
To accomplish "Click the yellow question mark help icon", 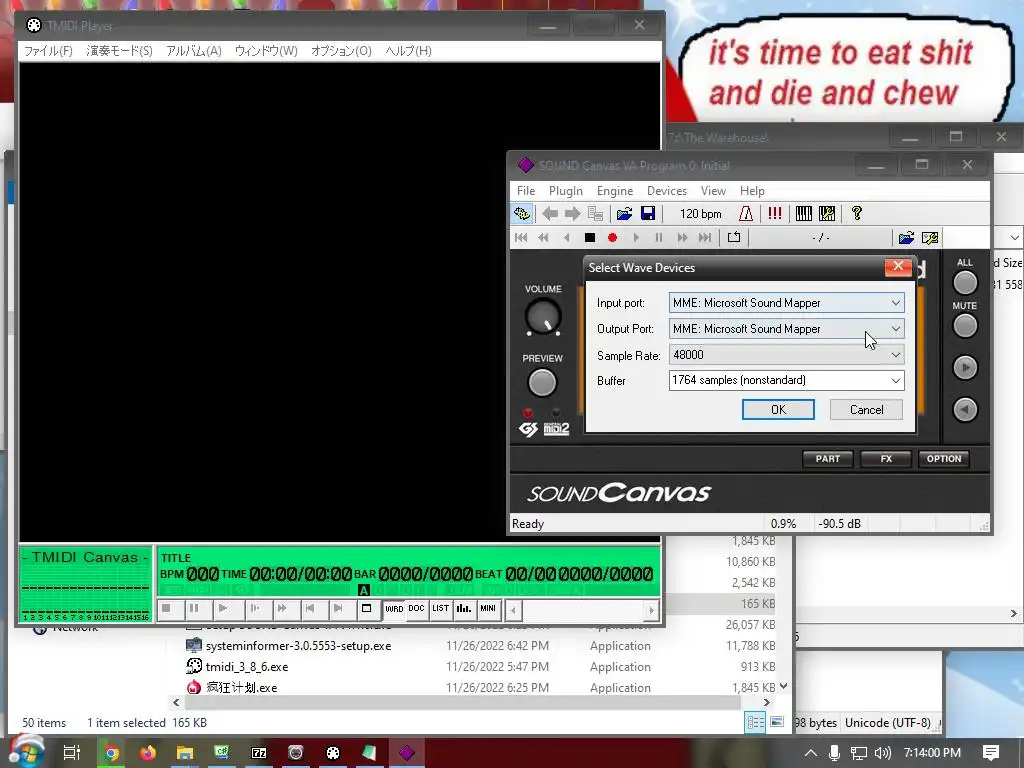I will tap(856, 214).
